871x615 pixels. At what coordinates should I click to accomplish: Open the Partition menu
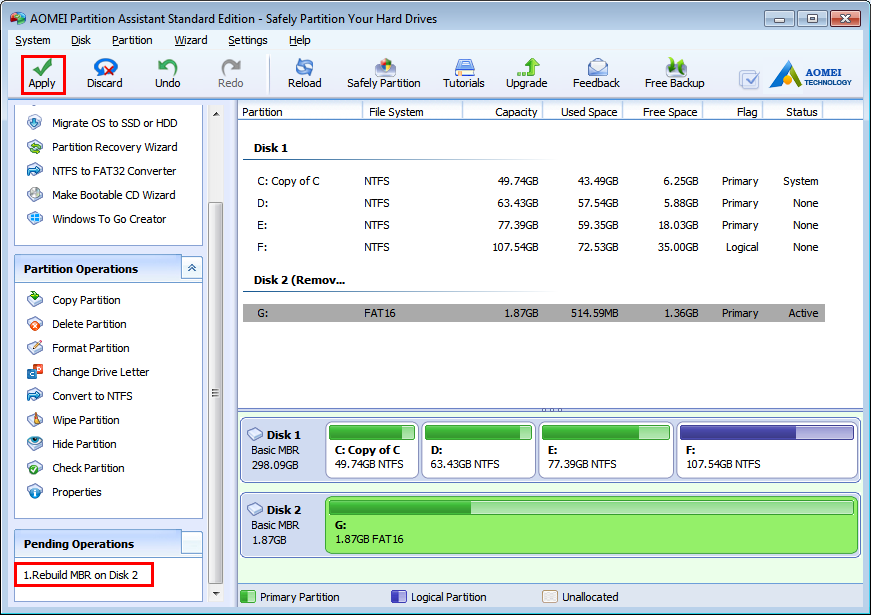(132, 40)
